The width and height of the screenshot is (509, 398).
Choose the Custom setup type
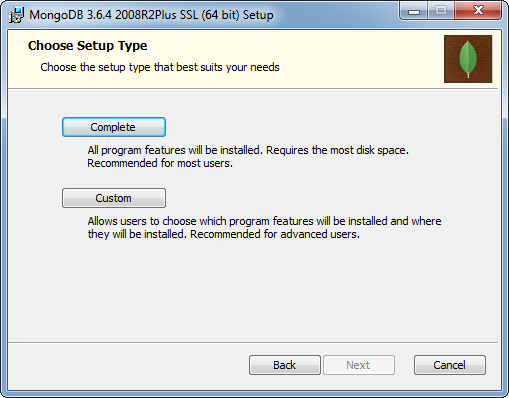tap(114, 198)
